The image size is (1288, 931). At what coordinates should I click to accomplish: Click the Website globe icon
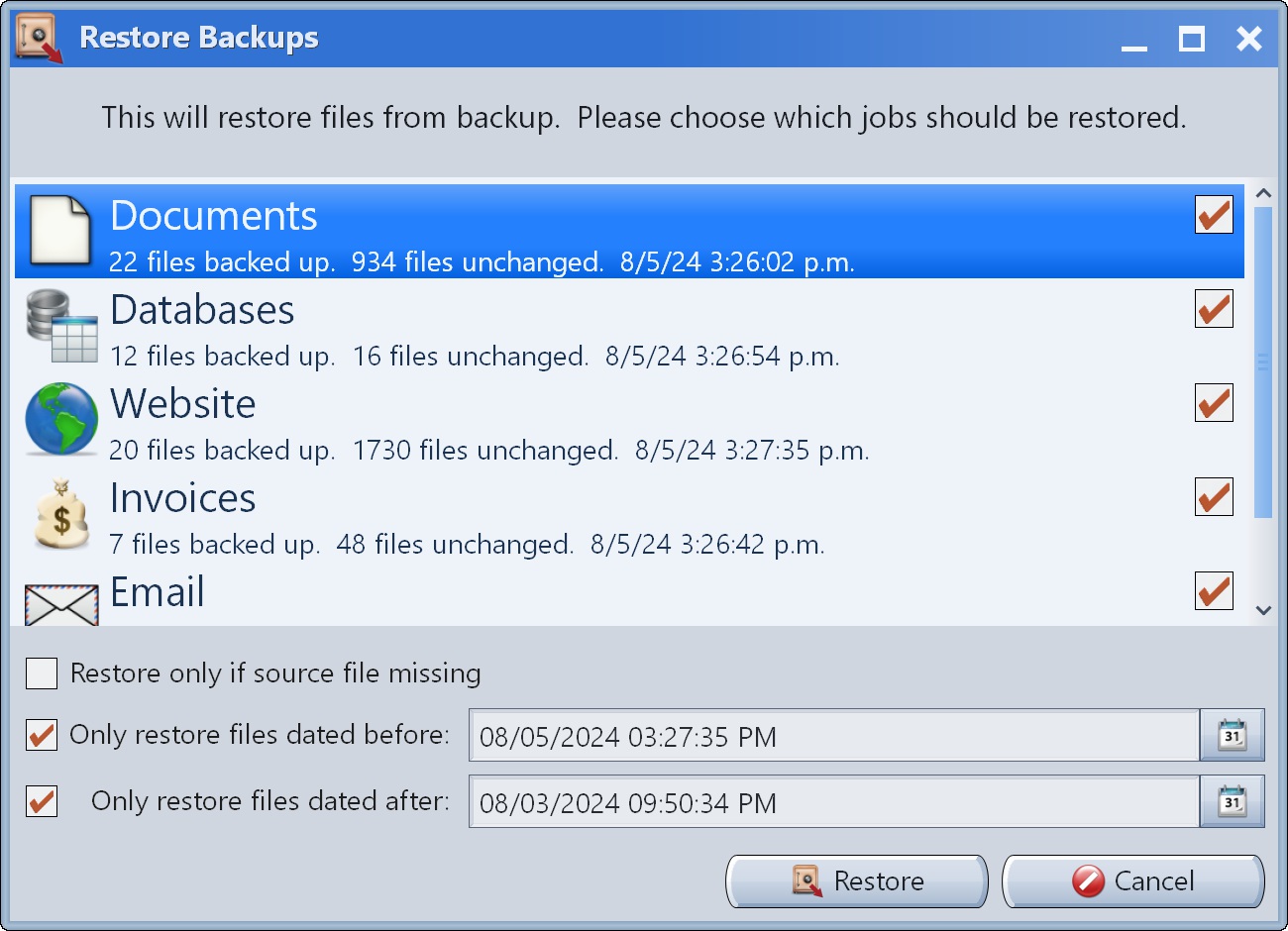click(x=61, y=419)
